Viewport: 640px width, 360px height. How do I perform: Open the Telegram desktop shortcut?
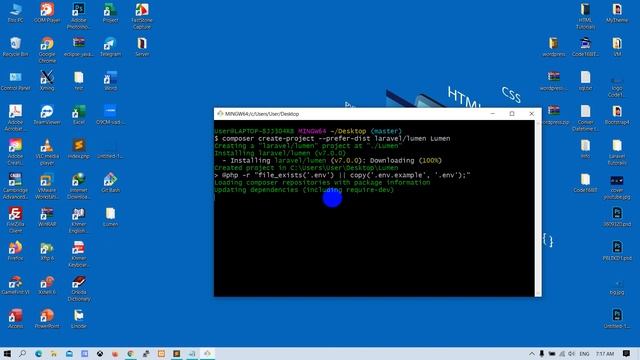[110, 47]
